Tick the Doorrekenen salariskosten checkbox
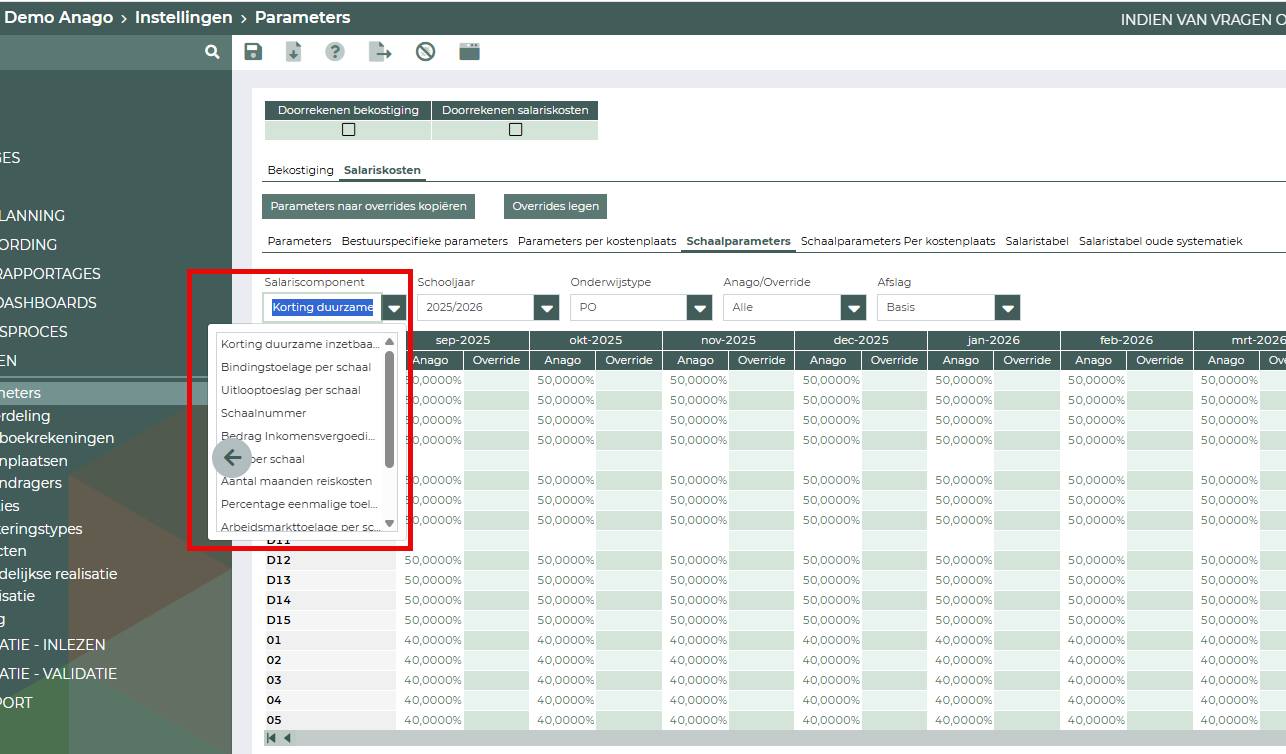The width and height of the screenshot is (1286, 754). (x=515, y=129)
